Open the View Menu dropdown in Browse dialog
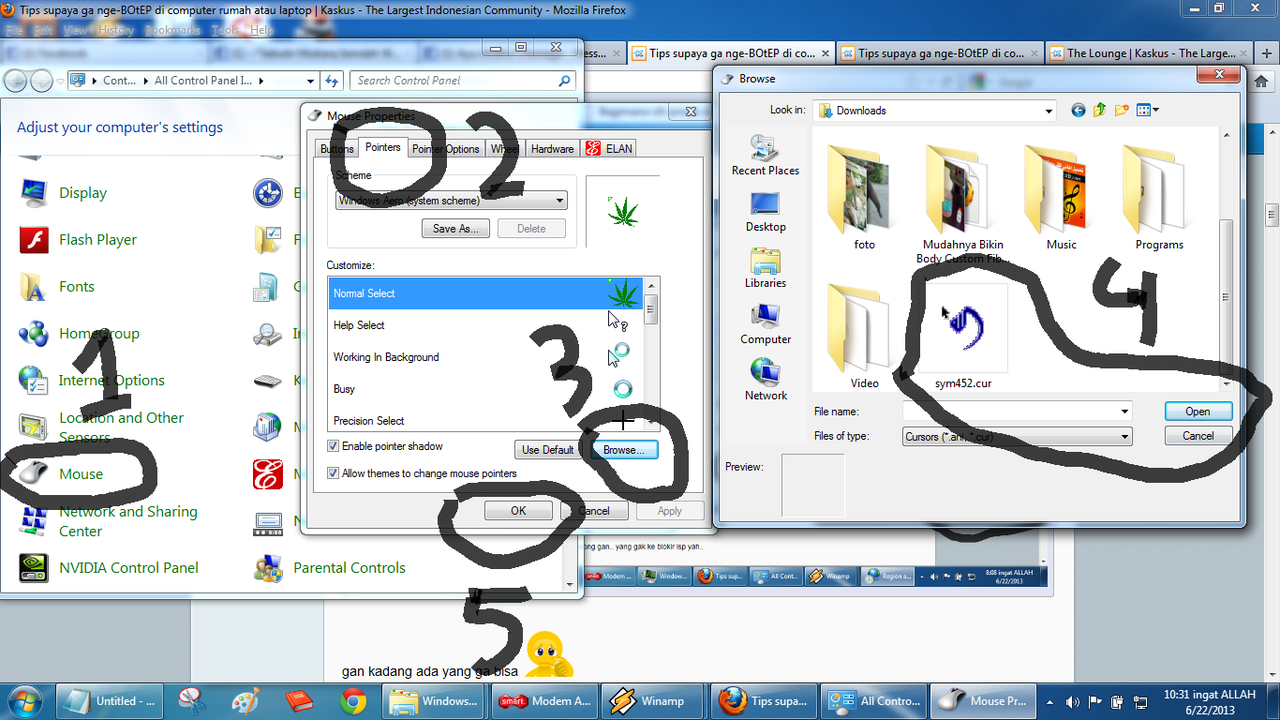This screenshot has height=720, width=1280. [x=1147, y=111]
